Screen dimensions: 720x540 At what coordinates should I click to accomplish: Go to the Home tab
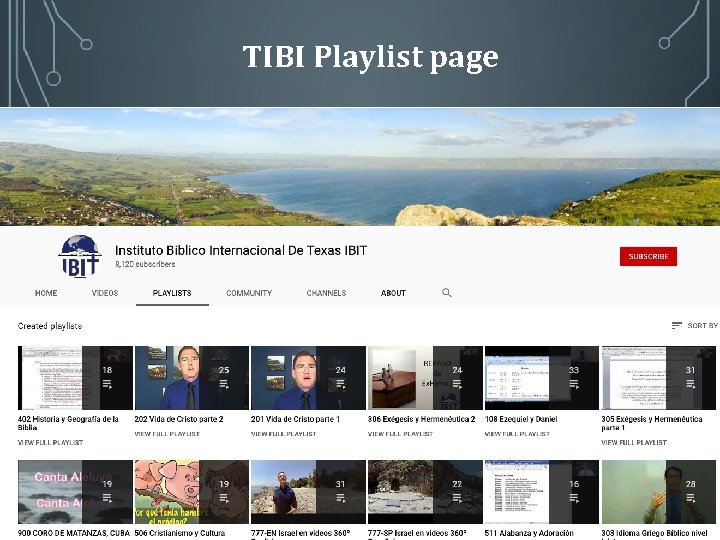pyautogui.click(x=46, y=293)
